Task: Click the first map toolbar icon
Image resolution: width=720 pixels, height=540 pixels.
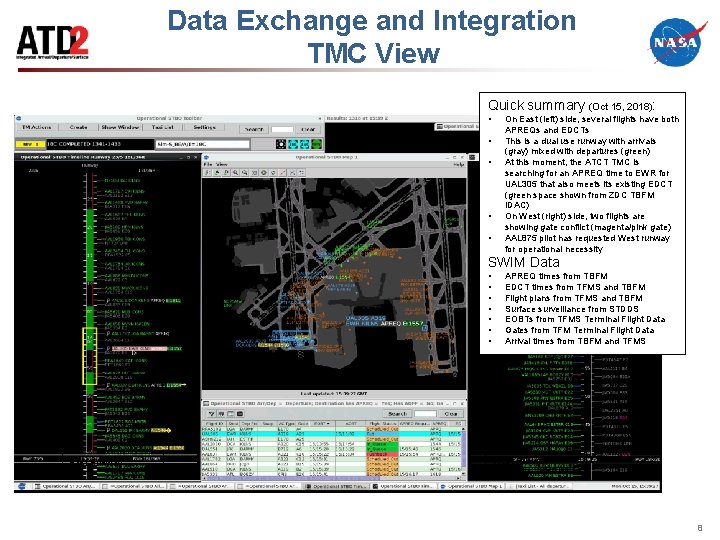Action: [x=208, y=173]
